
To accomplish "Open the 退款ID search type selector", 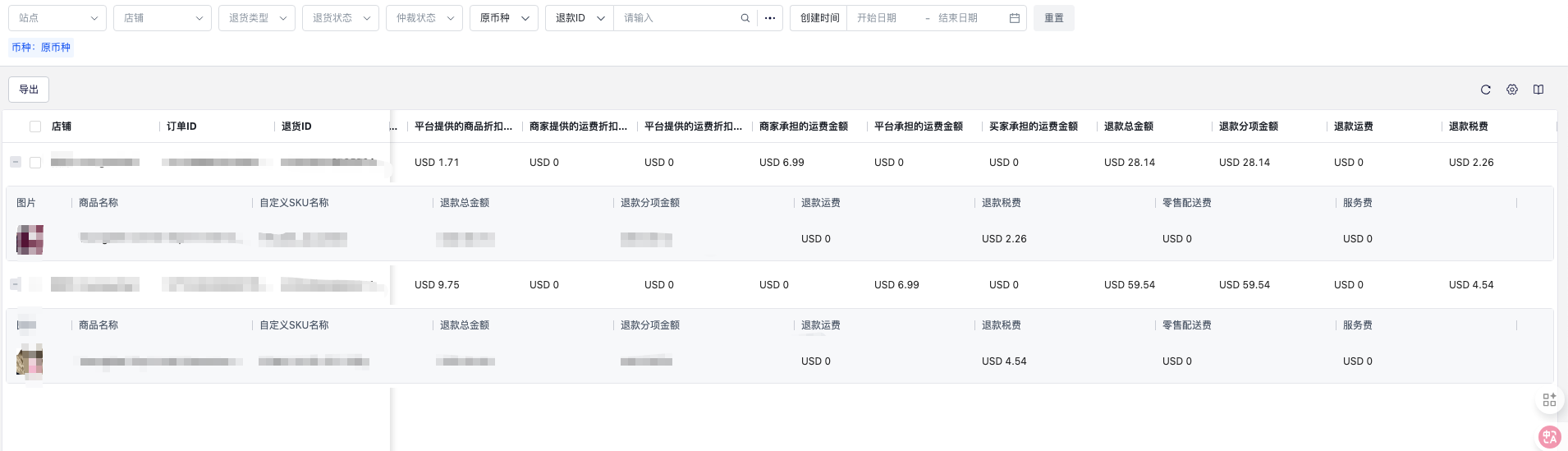I will (x=580, y=18).
